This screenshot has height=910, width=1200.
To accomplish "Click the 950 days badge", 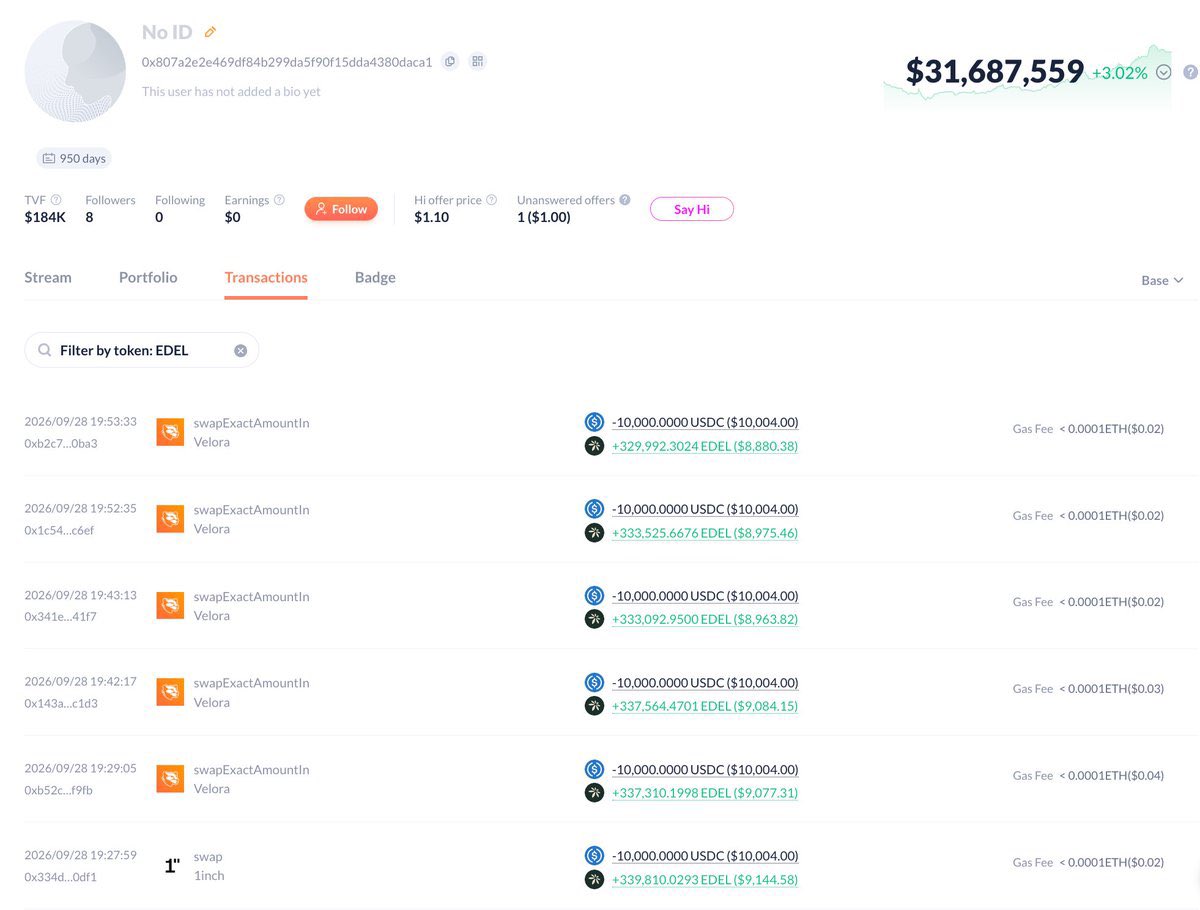I will [74, 158].
